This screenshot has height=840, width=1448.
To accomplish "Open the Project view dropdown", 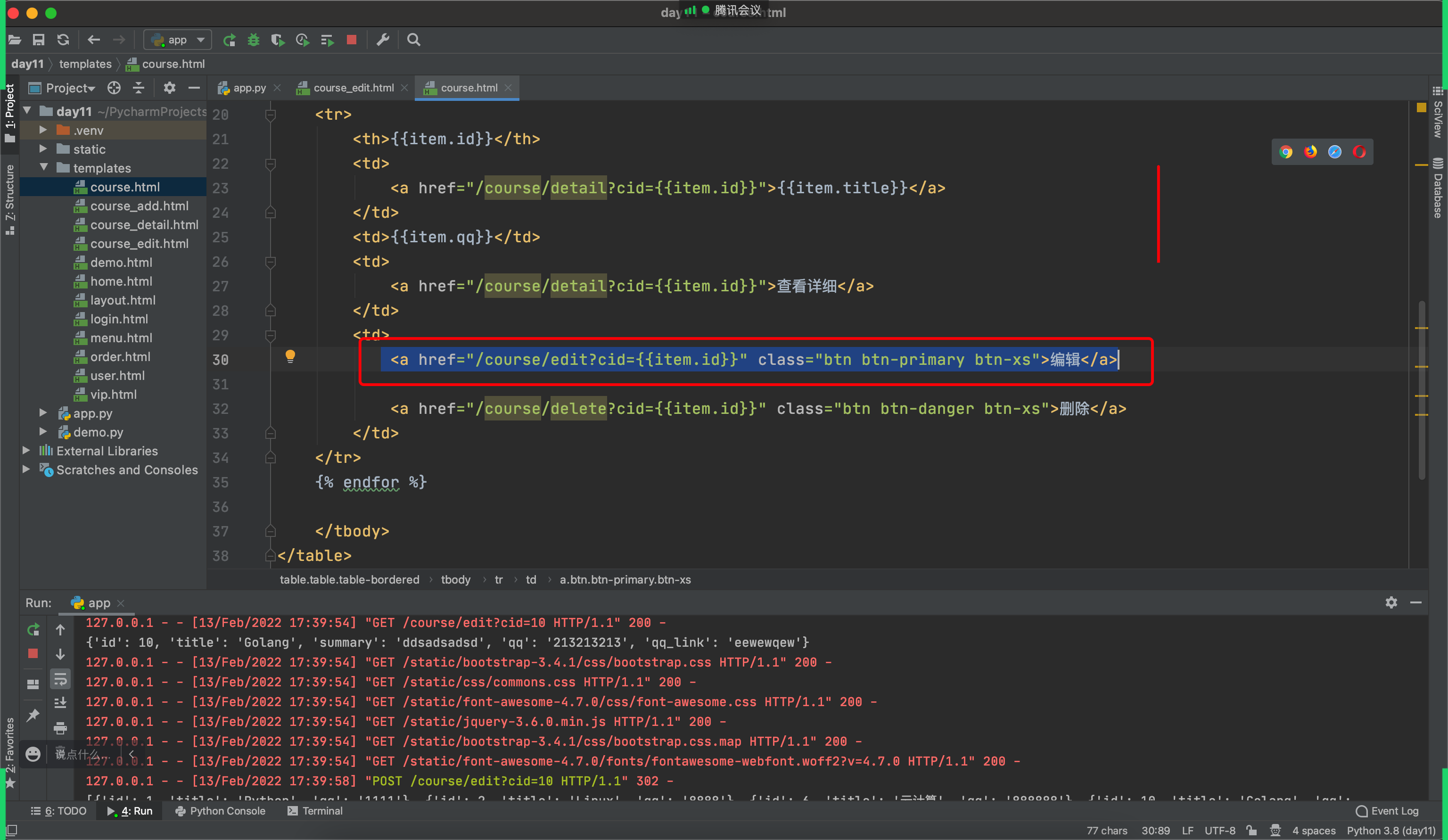I will pyautogui.click(x=71, y=88).
